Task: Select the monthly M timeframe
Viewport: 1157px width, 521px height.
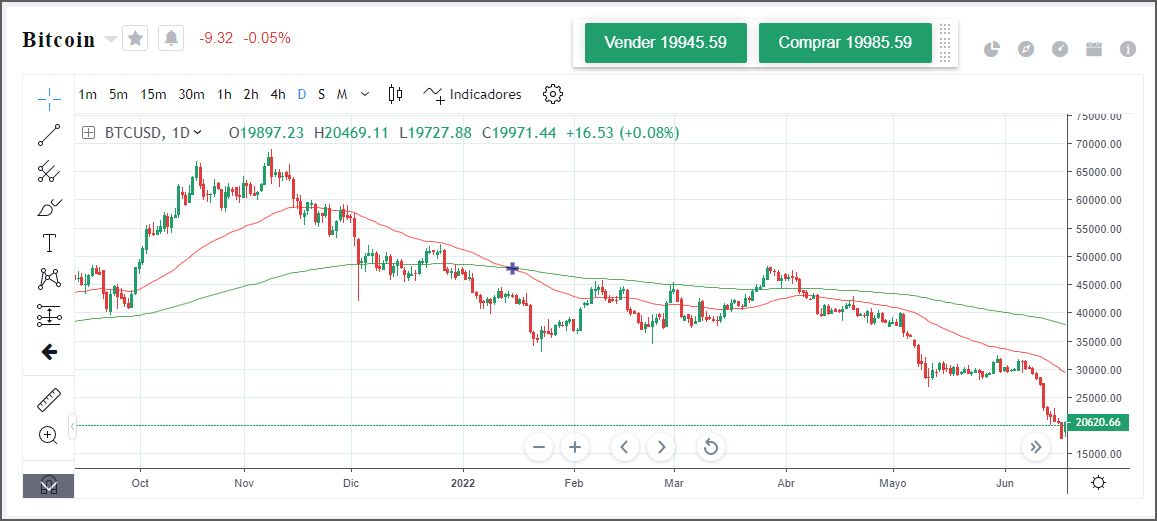Action: tap(342, 94)
